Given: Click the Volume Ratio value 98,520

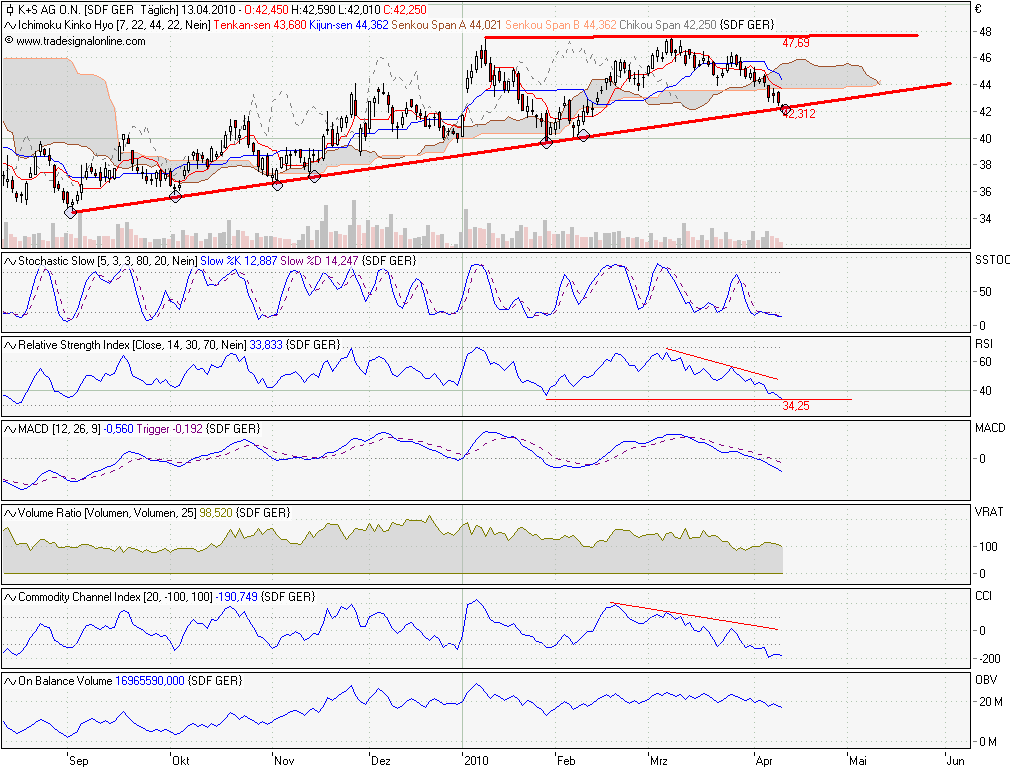Looking at the screenshot, I should point(216,513).
